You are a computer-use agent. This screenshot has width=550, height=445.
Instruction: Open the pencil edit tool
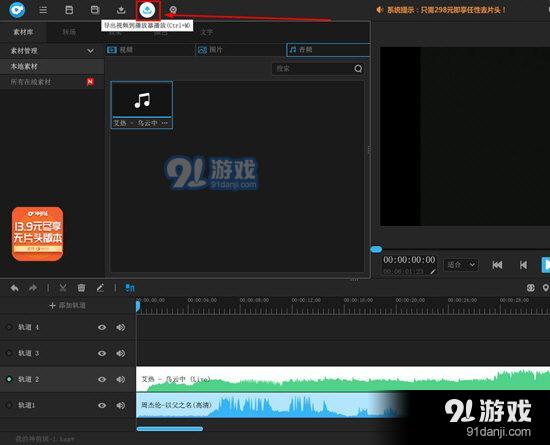pos(100,288)
